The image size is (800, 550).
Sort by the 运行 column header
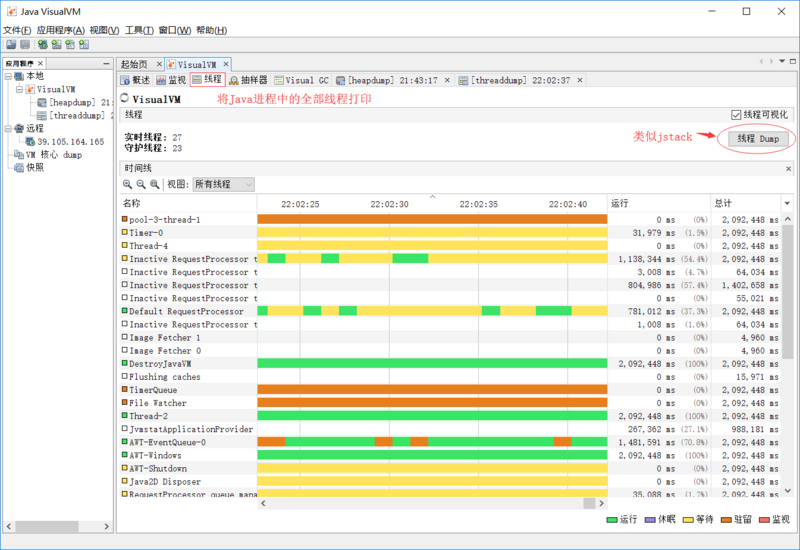(x=659, y=203)
